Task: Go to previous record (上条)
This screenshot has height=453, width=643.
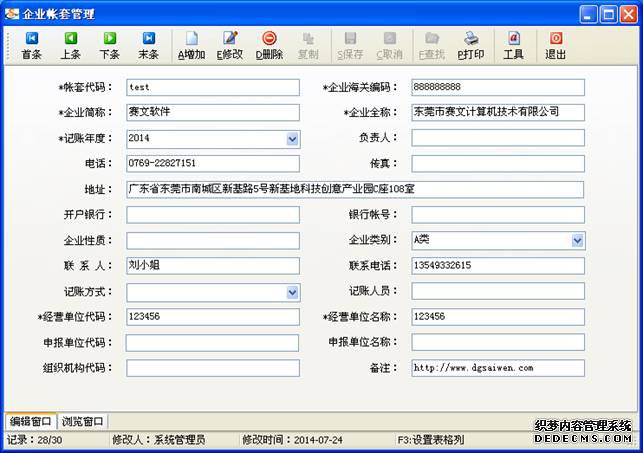Action: click(x=71, y=45)
